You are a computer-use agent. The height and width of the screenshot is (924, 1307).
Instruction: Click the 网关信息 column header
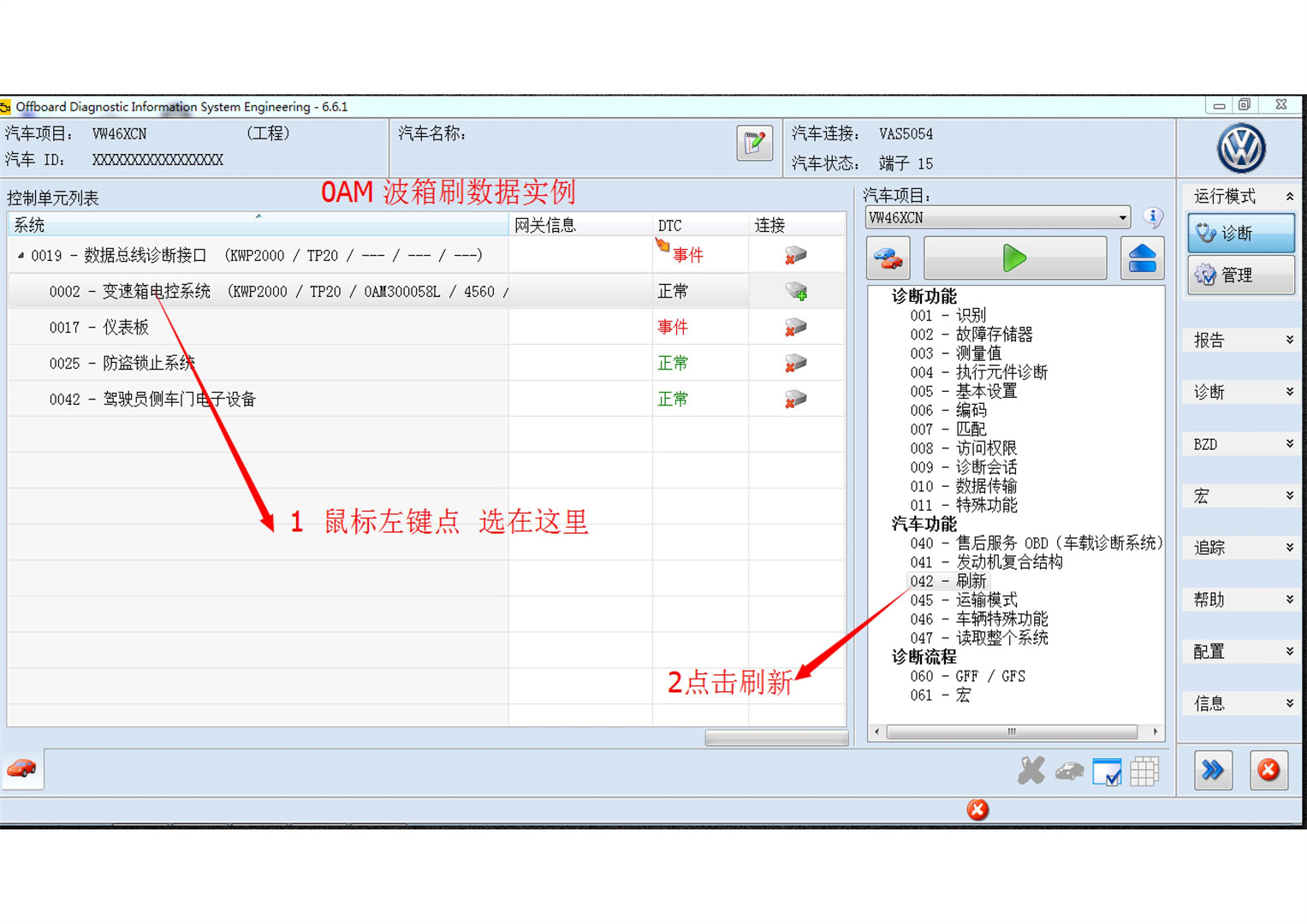click(x=580, y=225)
